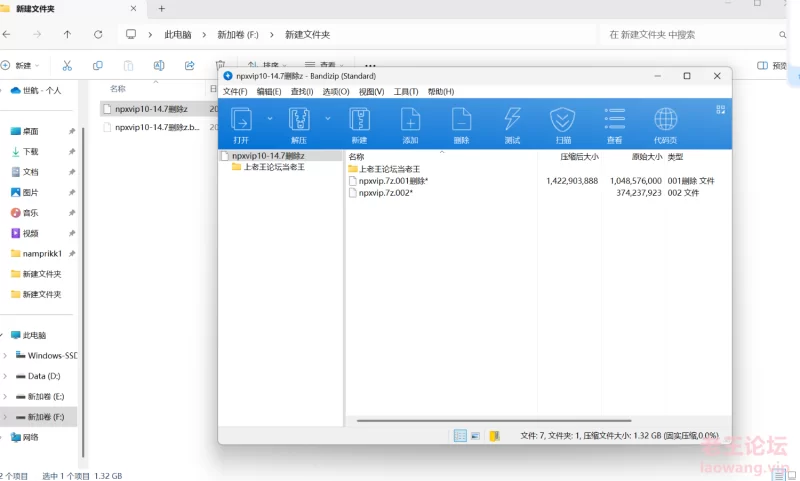Click the grid layout icon in Bandizip toolbar corner
Viewport: 800px width, 481px height.
(720, 110)
